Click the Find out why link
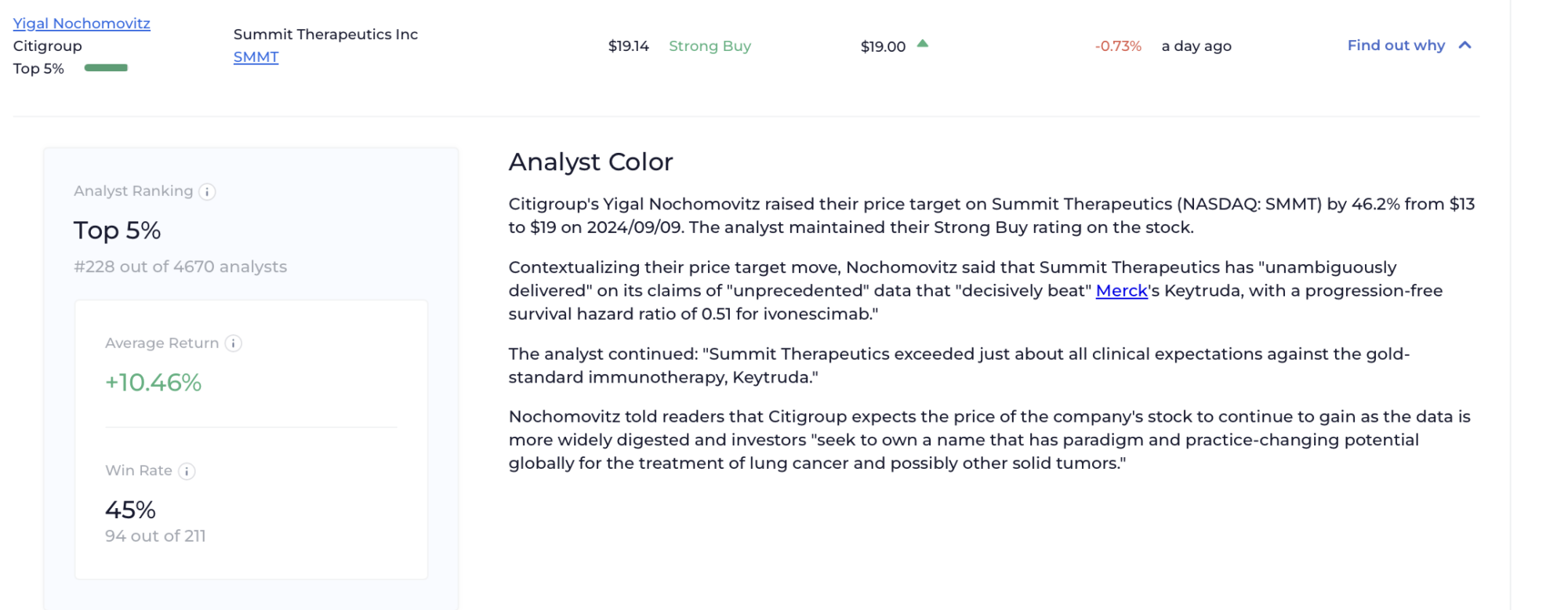 1396,45
